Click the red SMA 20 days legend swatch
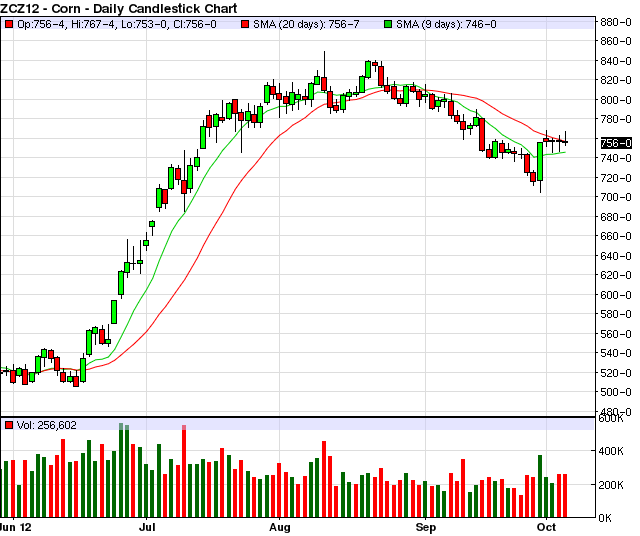The image size is (640, 536). pyautogui.click(x=244, y=24)
